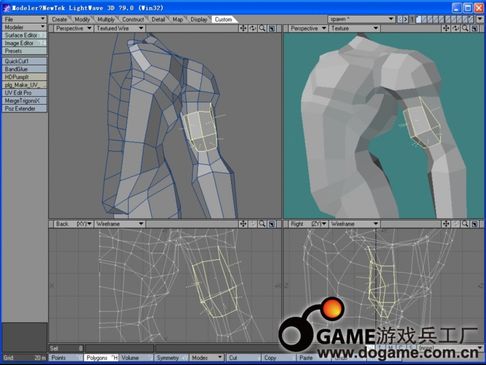Open Wireframe style dropdown in Right viewport

click(x=354, y=224)
